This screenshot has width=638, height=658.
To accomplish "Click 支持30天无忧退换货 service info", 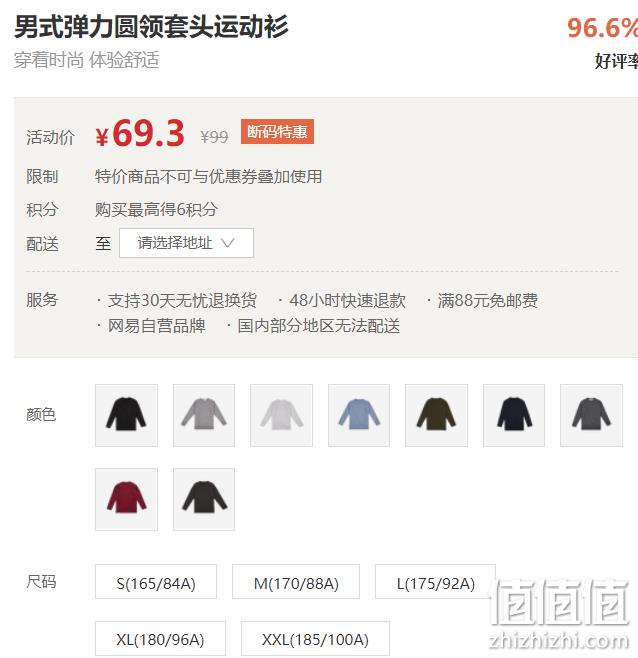I will coord(182,300).
